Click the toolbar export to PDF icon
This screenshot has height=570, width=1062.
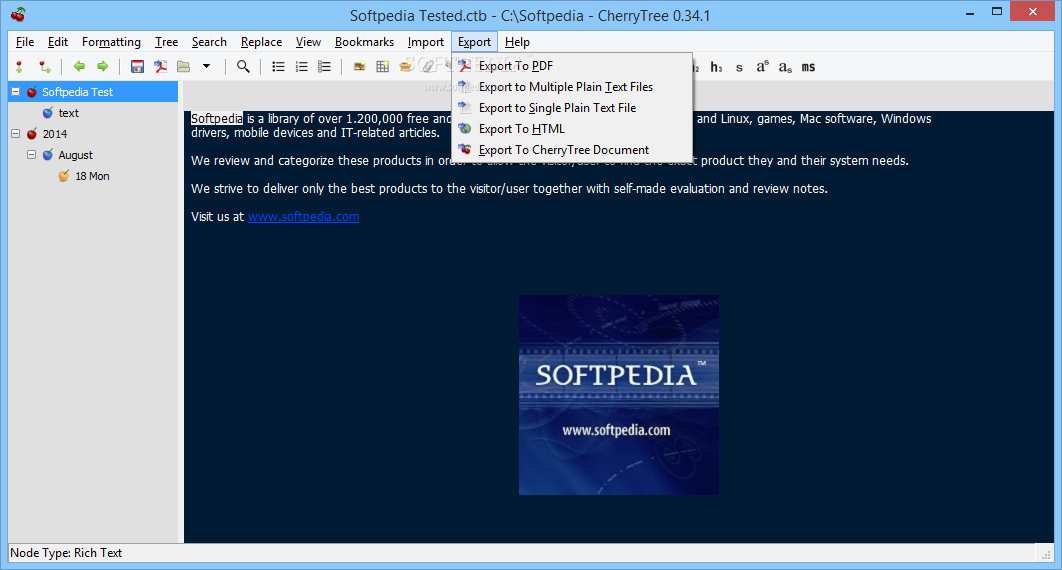[161, 66]
